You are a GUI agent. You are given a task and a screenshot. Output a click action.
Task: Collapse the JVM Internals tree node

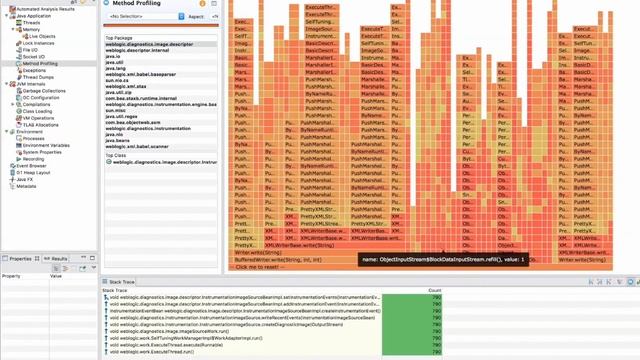tap(7, 84)
